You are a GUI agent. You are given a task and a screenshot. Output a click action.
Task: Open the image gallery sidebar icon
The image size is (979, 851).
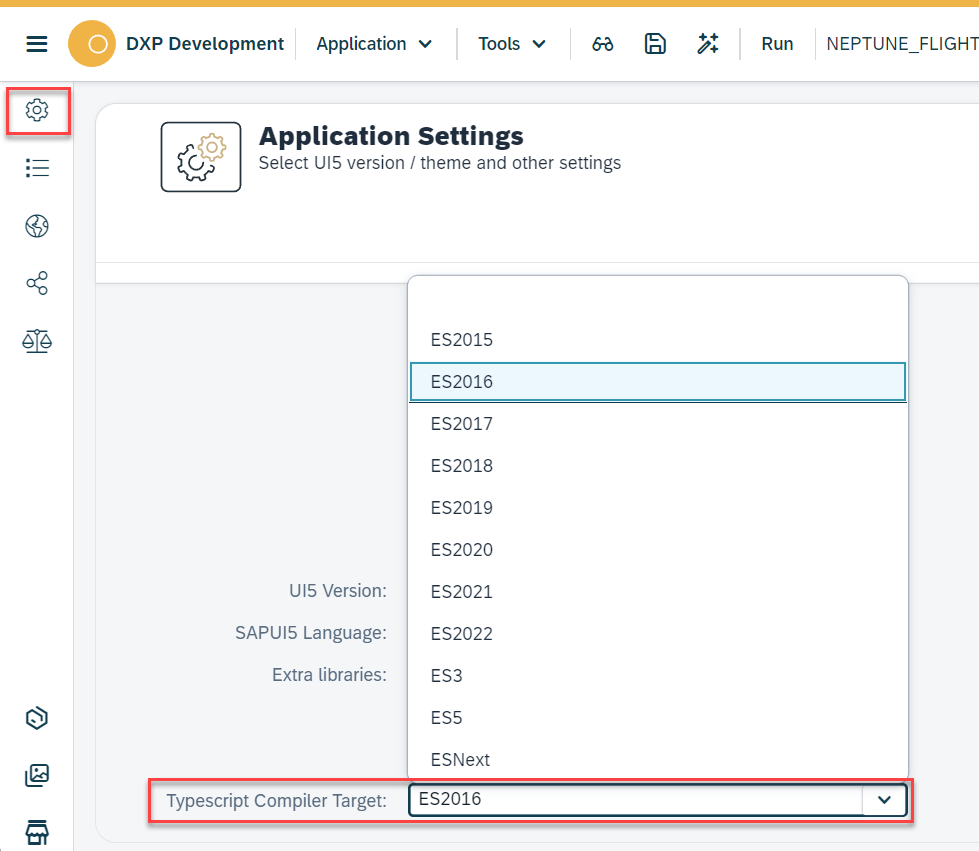[x=37, y=775]
